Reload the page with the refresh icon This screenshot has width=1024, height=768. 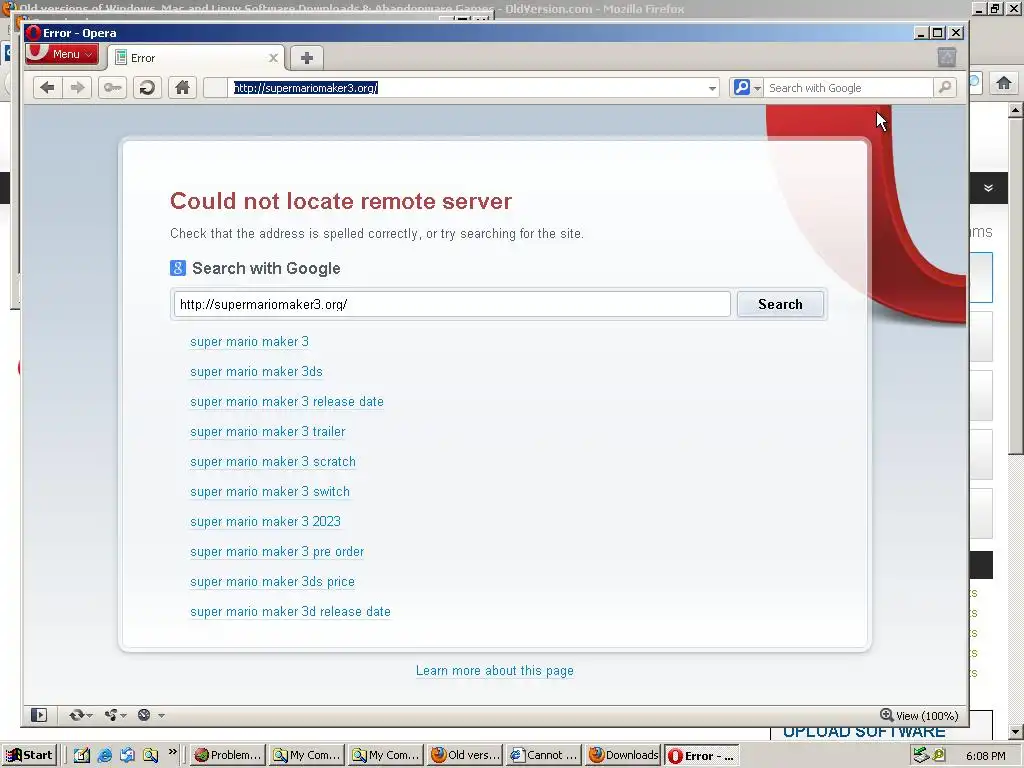[148, 88]
